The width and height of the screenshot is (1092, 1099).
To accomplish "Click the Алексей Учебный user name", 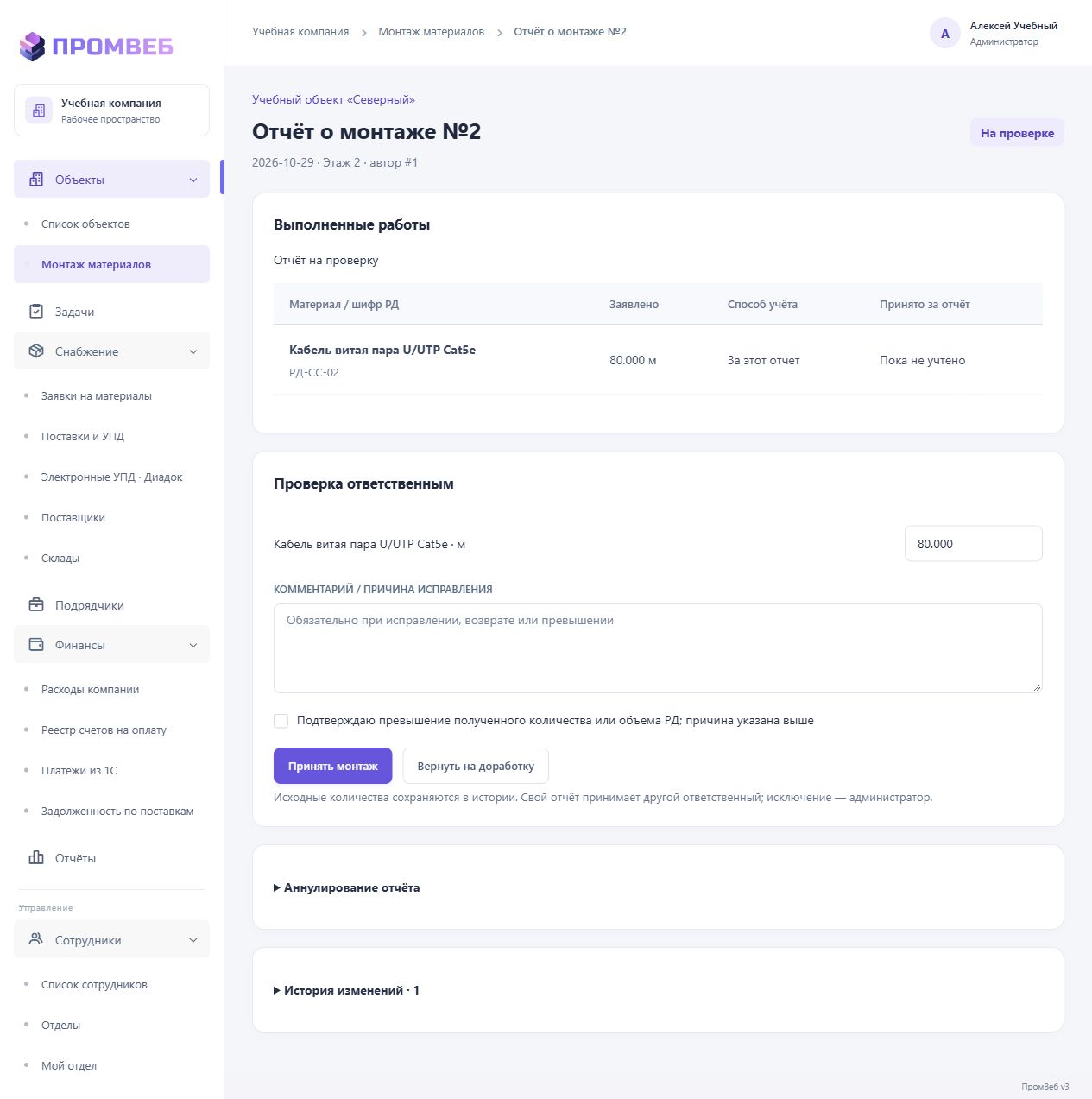I will pos(1013,26).
